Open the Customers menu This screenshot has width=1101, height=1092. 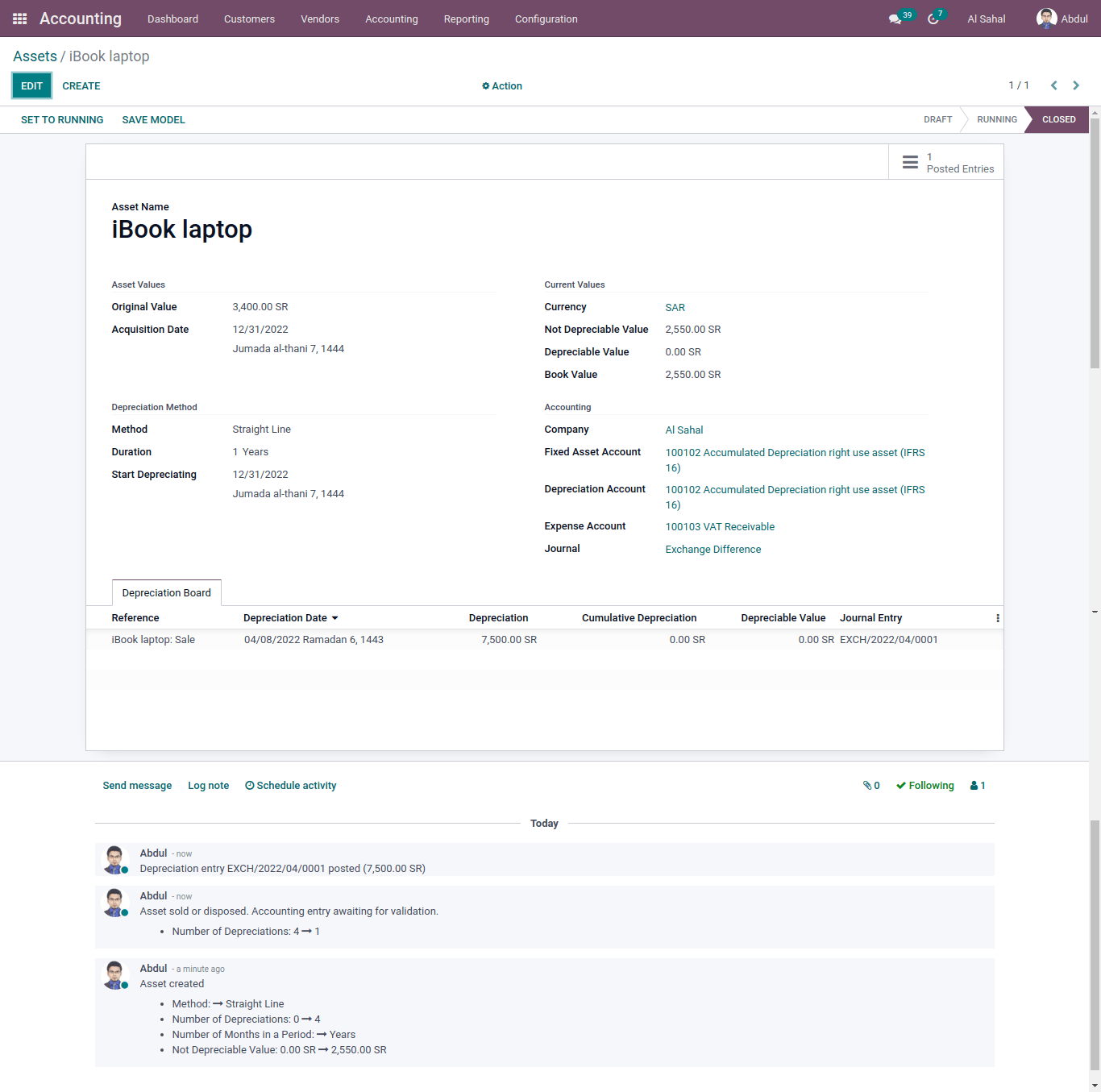[x=249, y=19]
